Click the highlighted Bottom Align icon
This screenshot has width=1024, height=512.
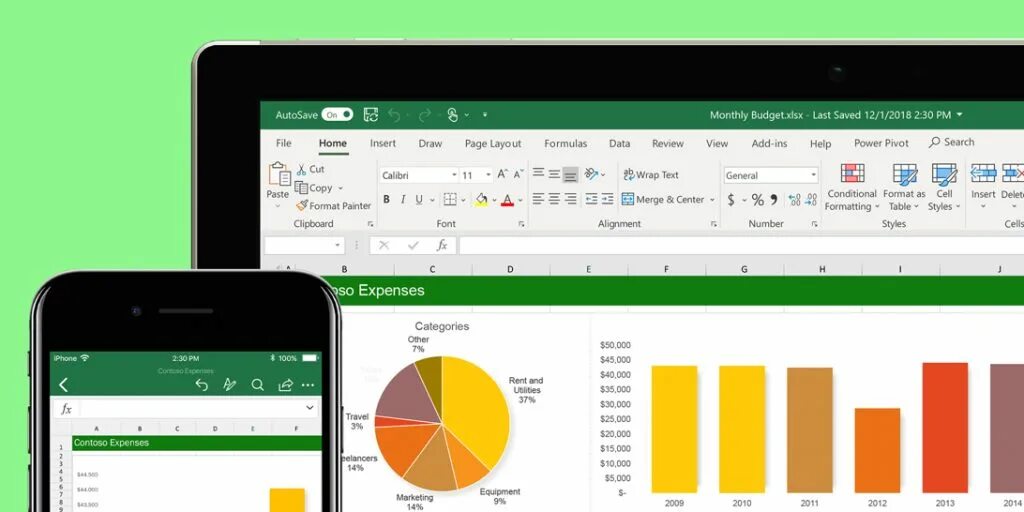(x=570, y=174)
